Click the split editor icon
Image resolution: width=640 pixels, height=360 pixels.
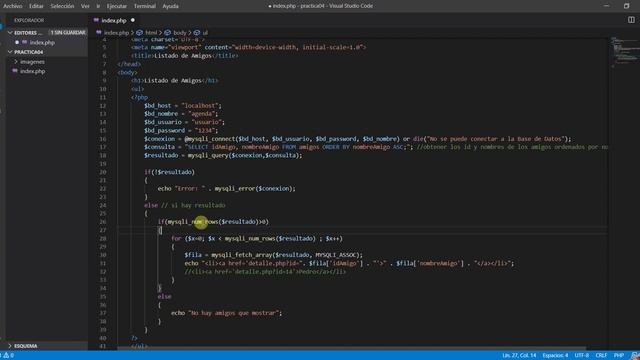pos(631,20)
